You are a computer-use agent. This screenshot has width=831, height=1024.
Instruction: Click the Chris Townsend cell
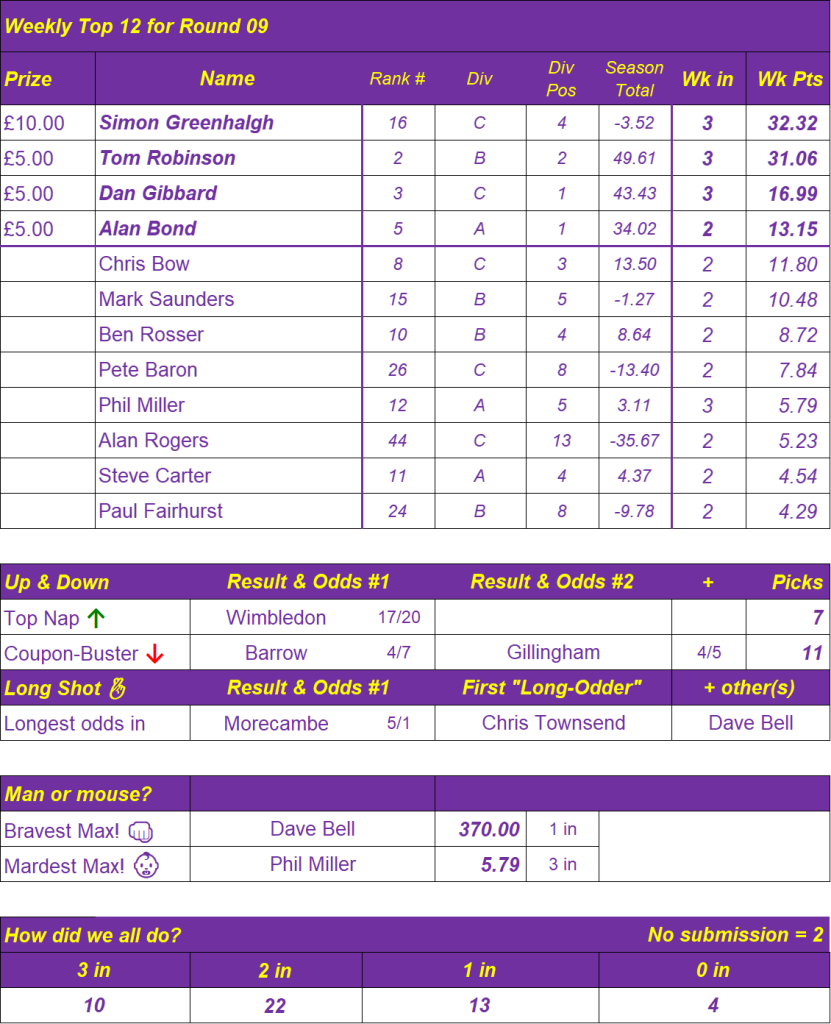tap(553, 722)
